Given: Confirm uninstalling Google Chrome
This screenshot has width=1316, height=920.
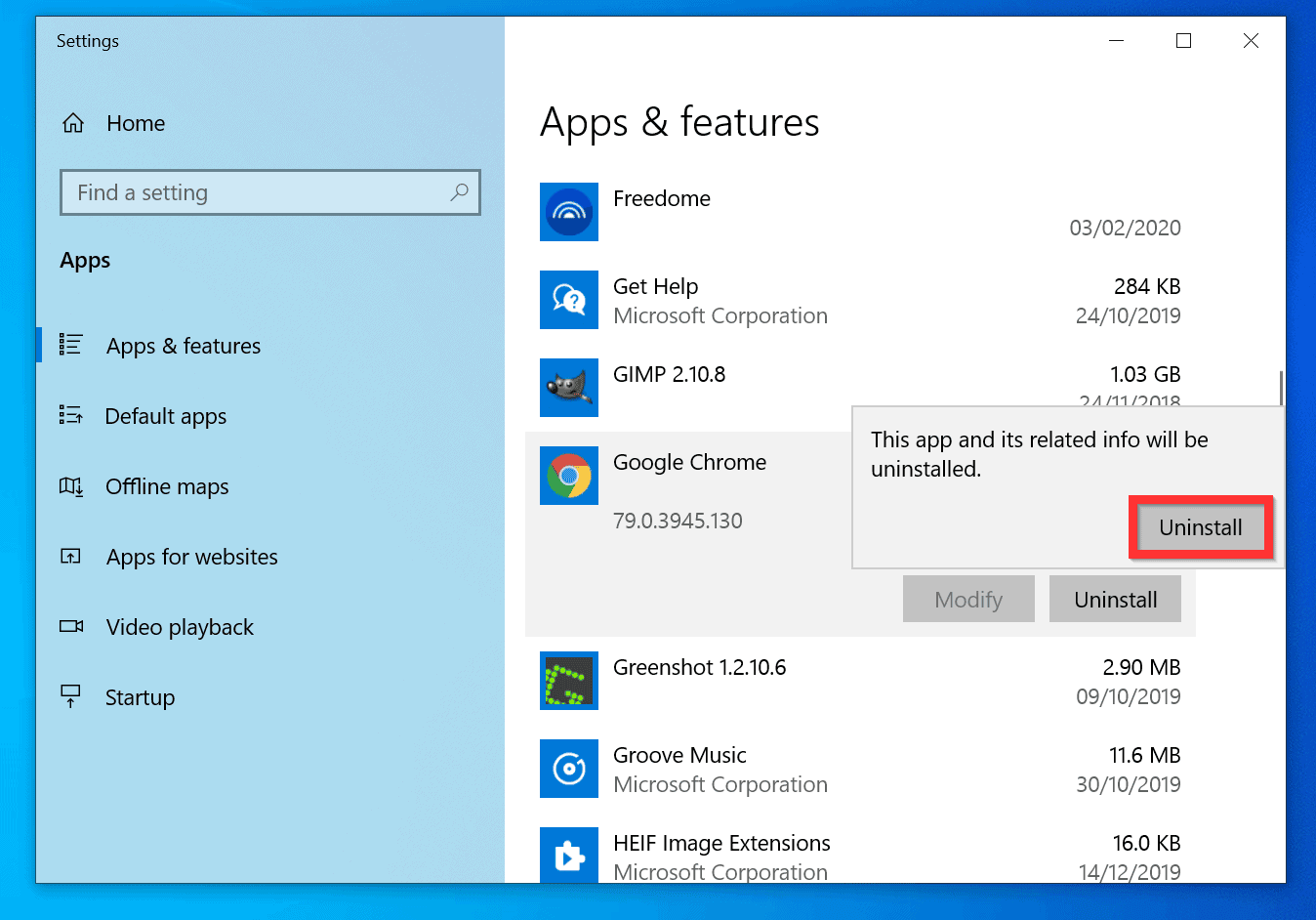Looking at the screenshot, I should click(1200, 526).
